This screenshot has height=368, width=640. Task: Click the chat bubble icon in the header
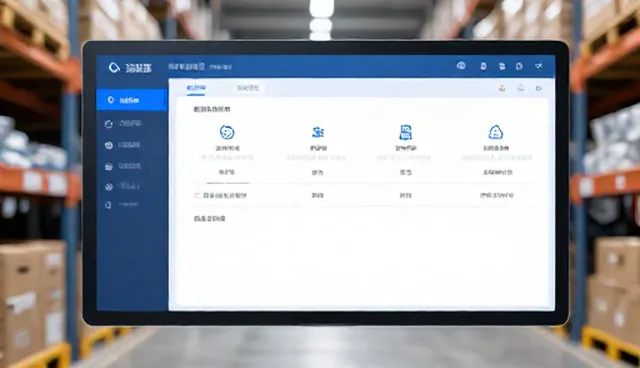(x=519, y=66)
